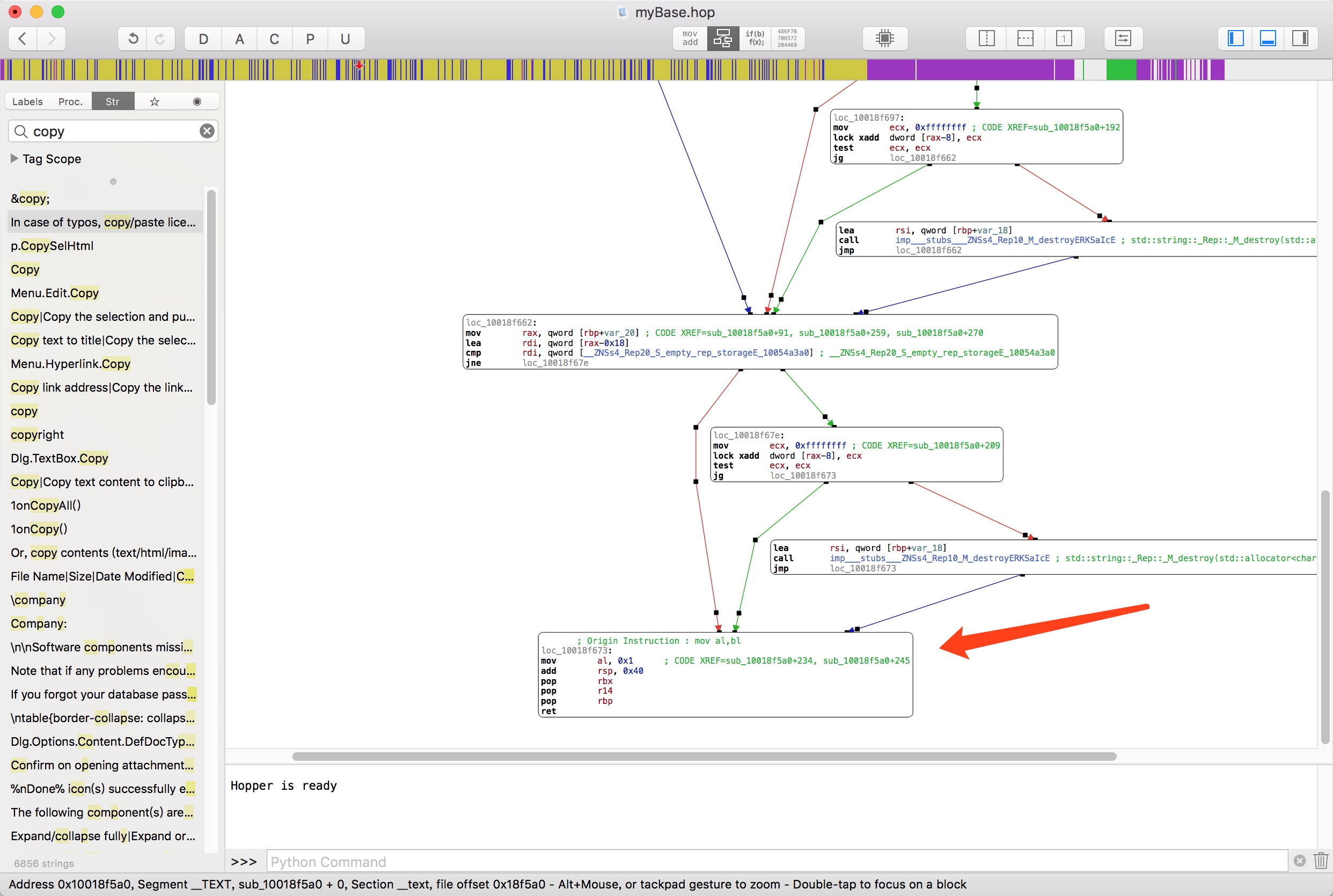
Task: Switch to control flow graph view
Action: 722,39
